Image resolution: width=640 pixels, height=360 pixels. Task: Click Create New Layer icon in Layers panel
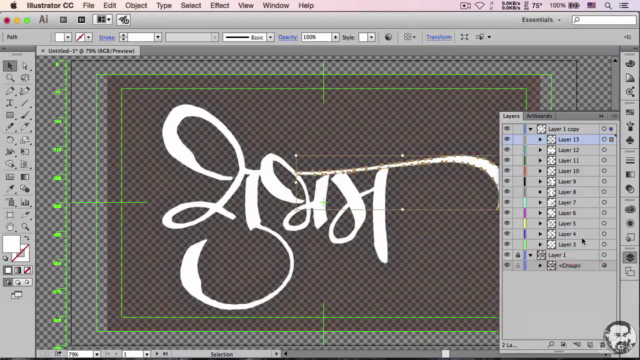click(590, 345)
